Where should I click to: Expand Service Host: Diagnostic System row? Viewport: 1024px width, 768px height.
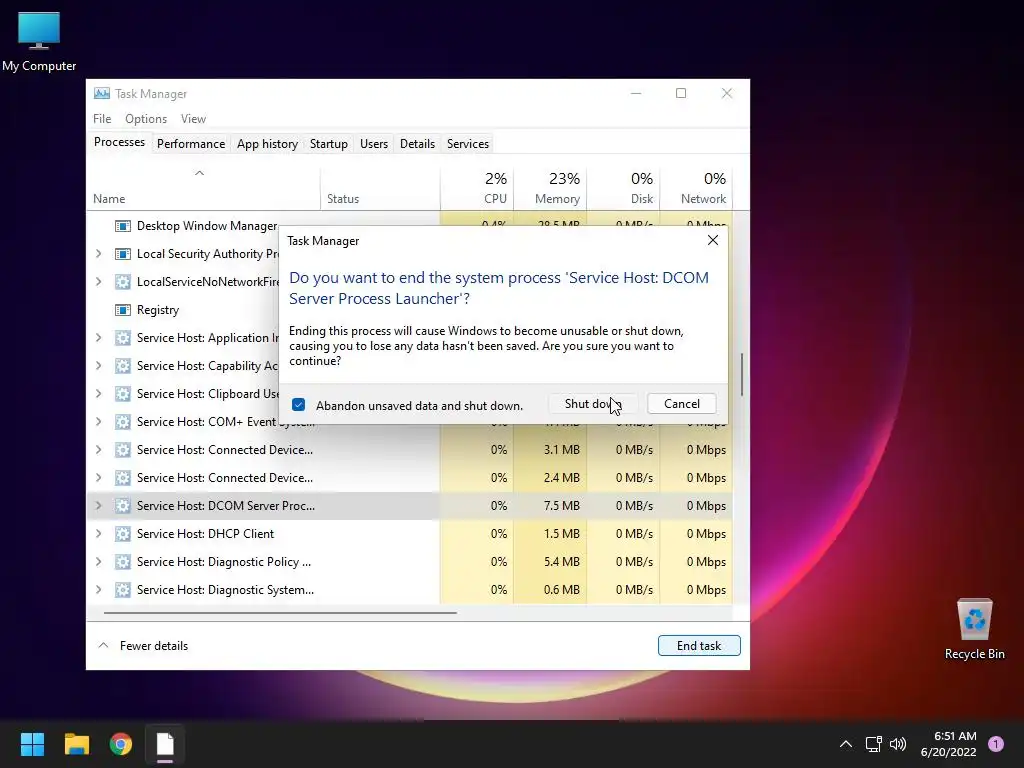(x=99, y=590)
